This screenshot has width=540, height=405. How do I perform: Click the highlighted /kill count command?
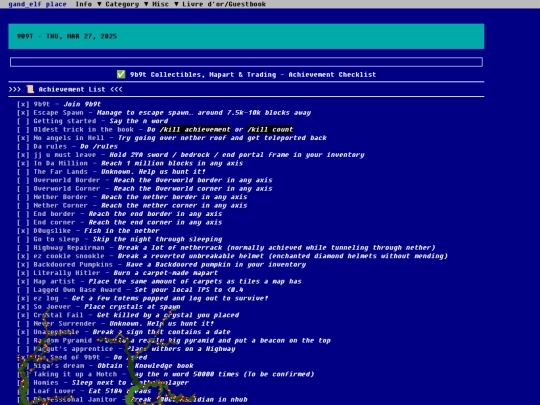pyautogui.click(x=270, y=129)
